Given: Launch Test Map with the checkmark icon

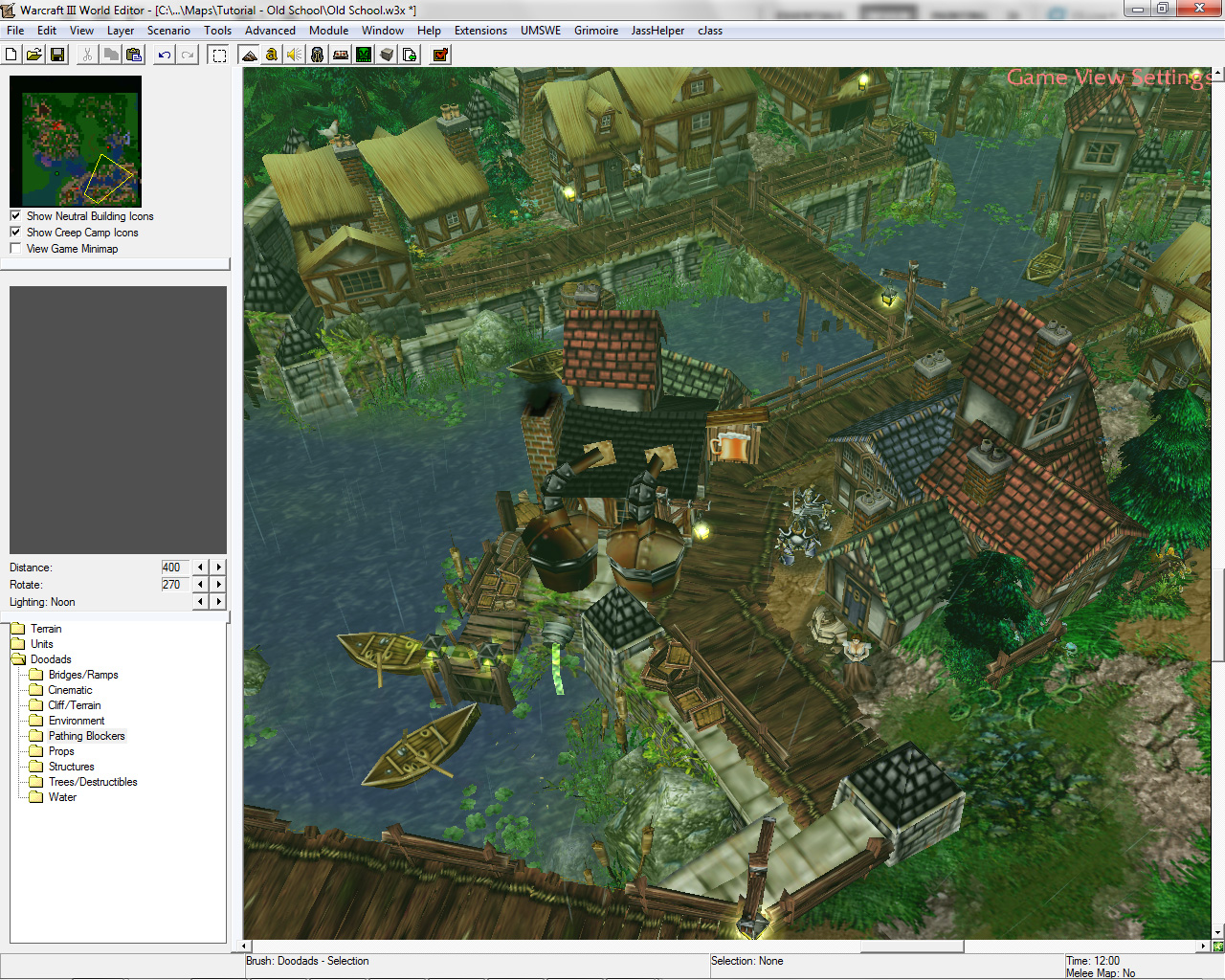Looking at the screenshot, I should [440, 55].
